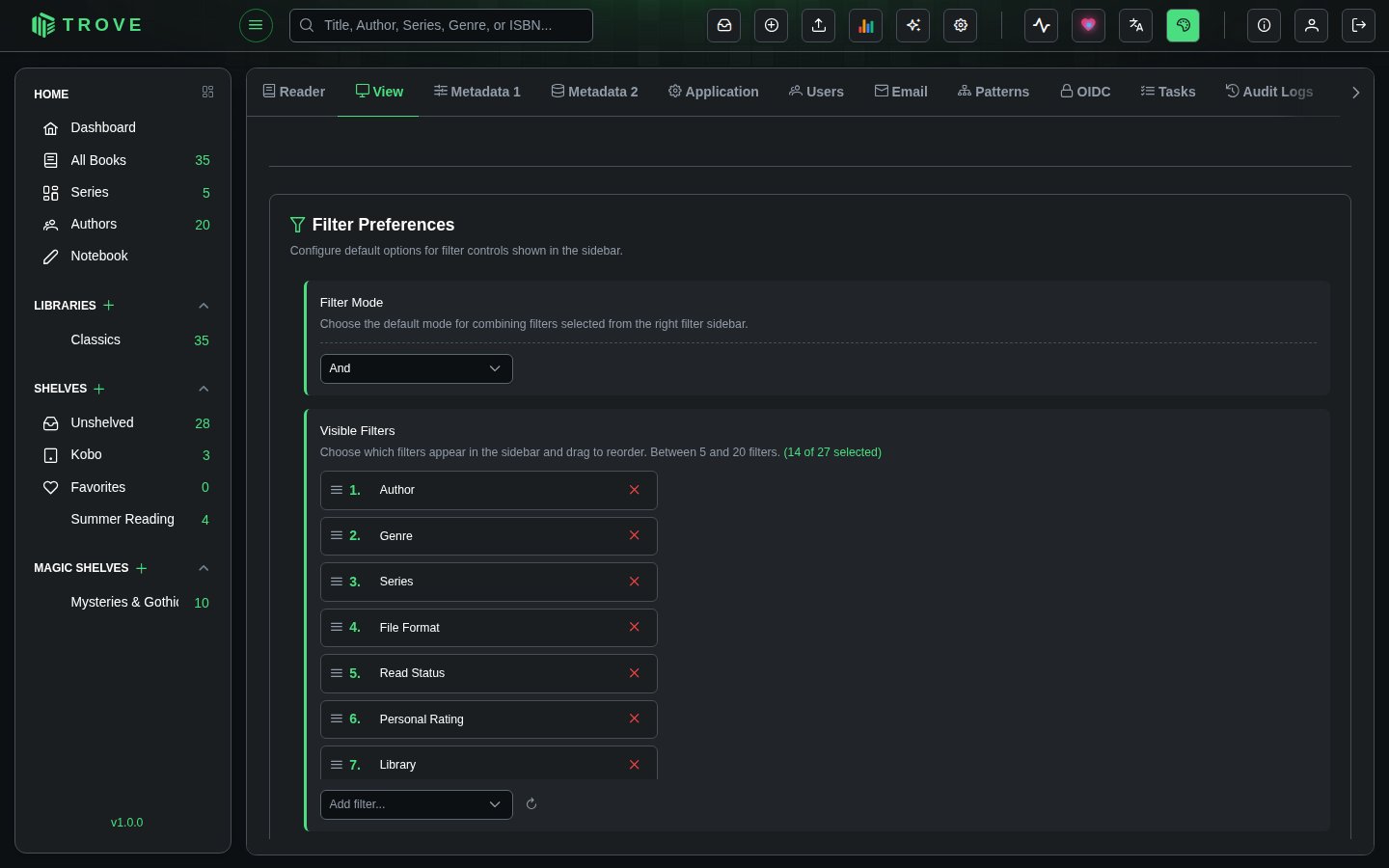Collapse the Magic Shelves section
Screen dimensions: 1389x868
click(204, 568)
